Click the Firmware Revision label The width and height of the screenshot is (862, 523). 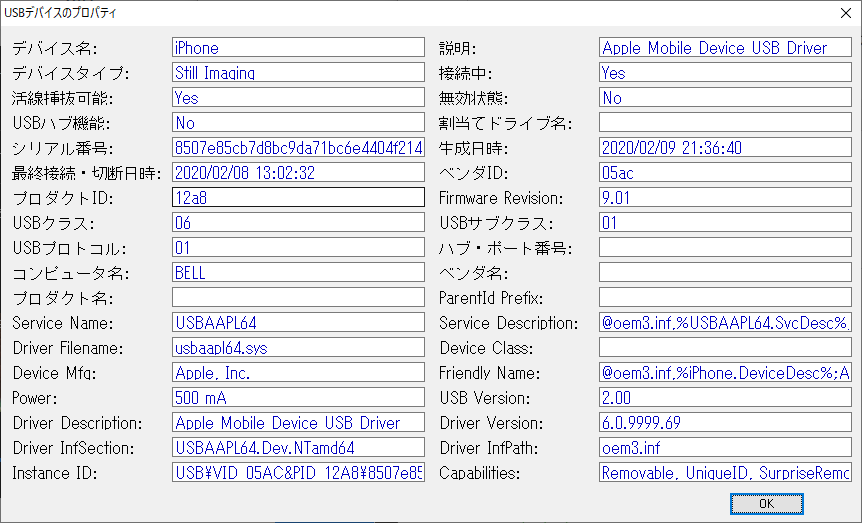click(501, 198)
